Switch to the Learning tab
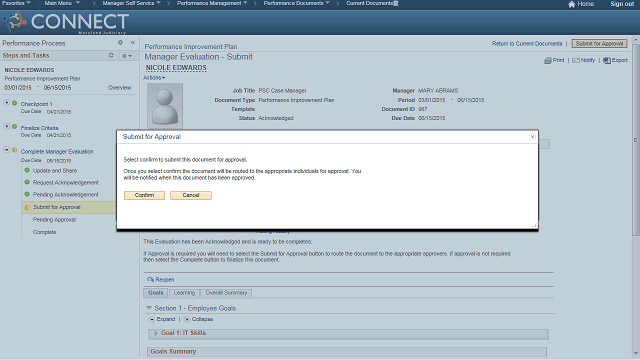Image resolution: width=640 pixels, height=360 pixels. point(184,293)
